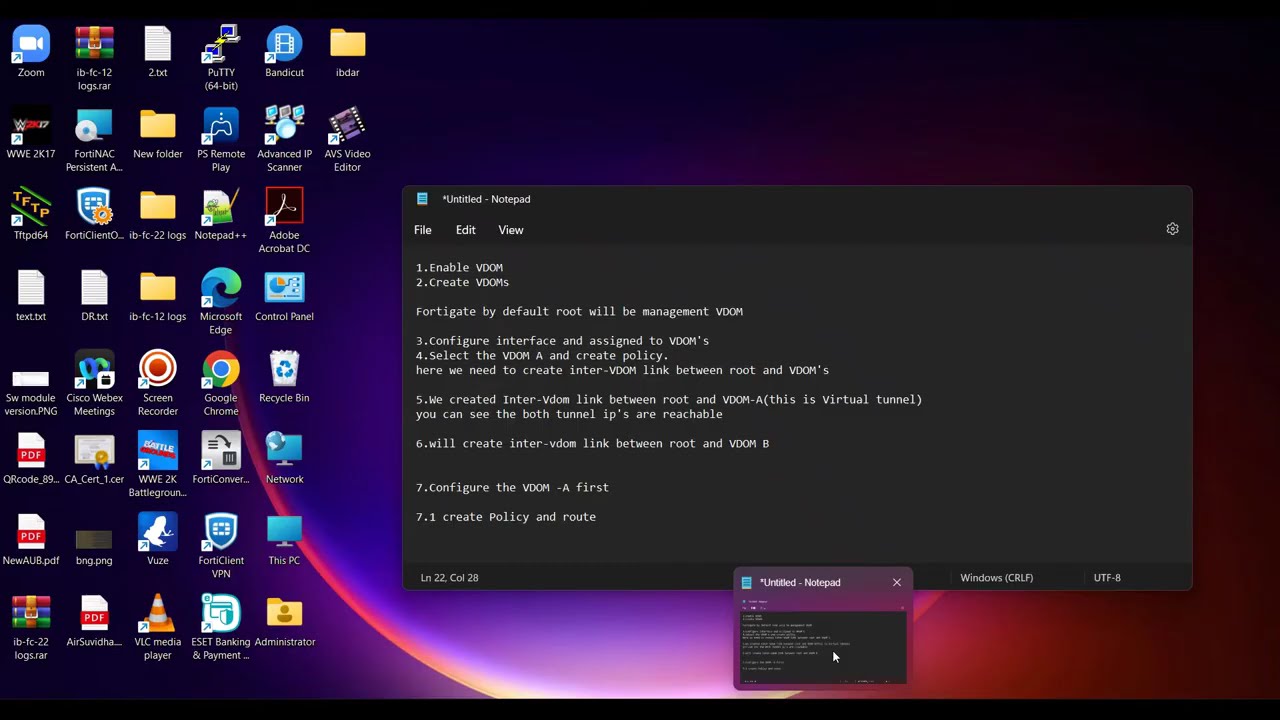
Task: Click the UTF-8 encoding status entry
Action: click(1107, 577)
